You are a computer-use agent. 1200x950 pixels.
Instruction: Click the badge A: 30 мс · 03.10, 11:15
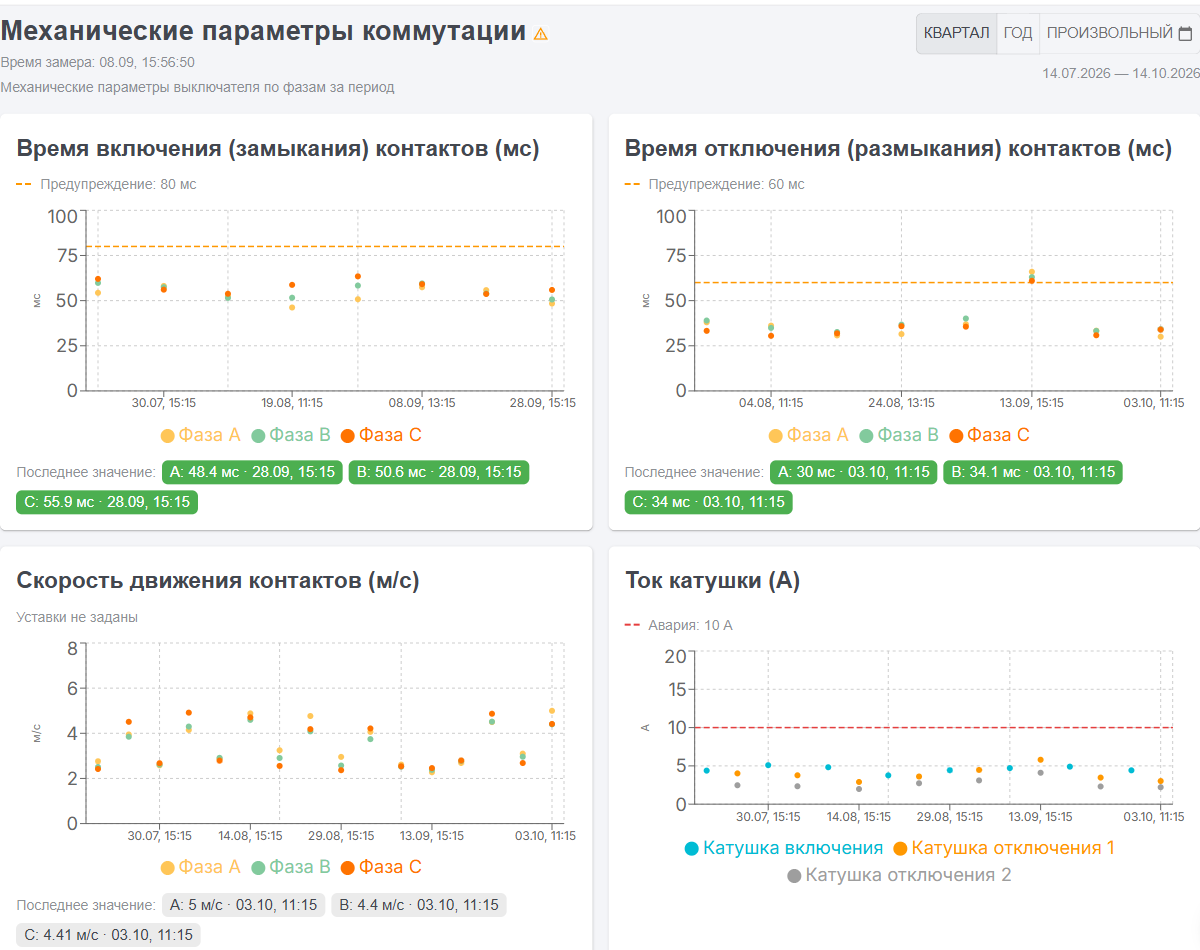click(853, 472)
